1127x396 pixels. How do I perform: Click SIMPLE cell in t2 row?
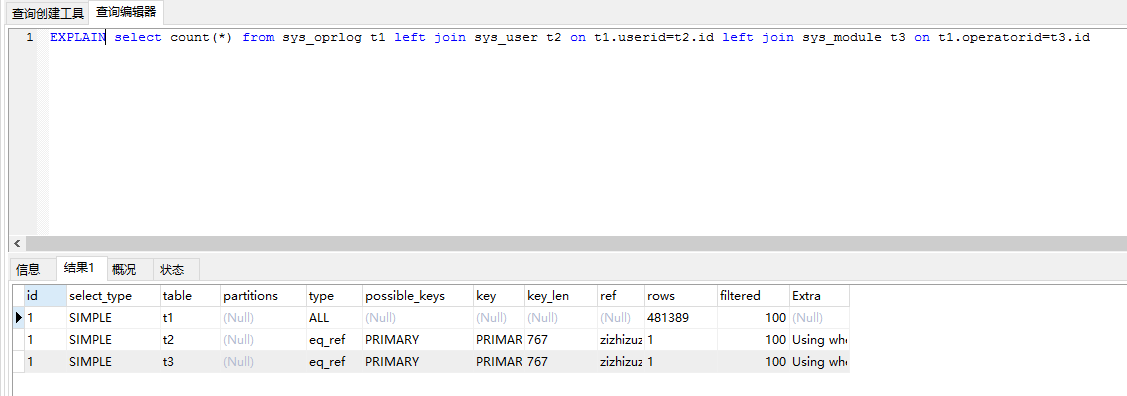[x=114, y=340]
